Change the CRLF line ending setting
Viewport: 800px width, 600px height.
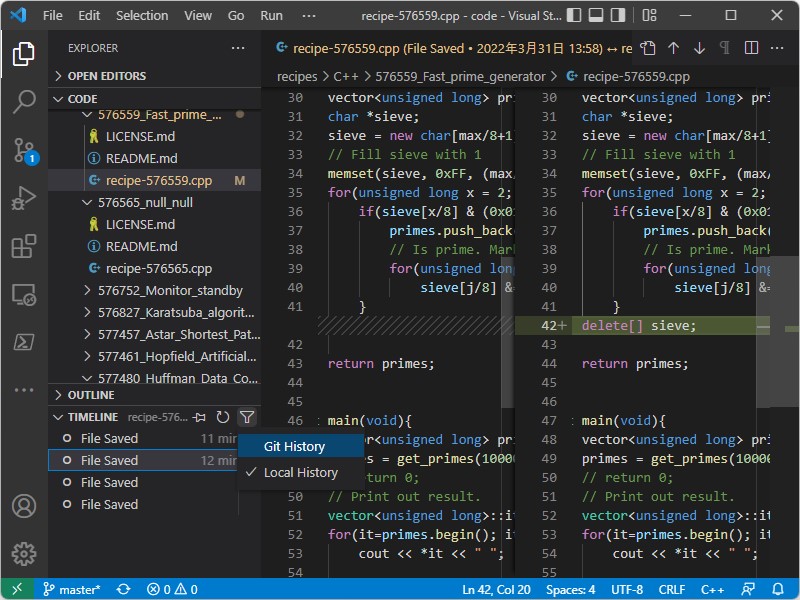[x=673, y=589]
